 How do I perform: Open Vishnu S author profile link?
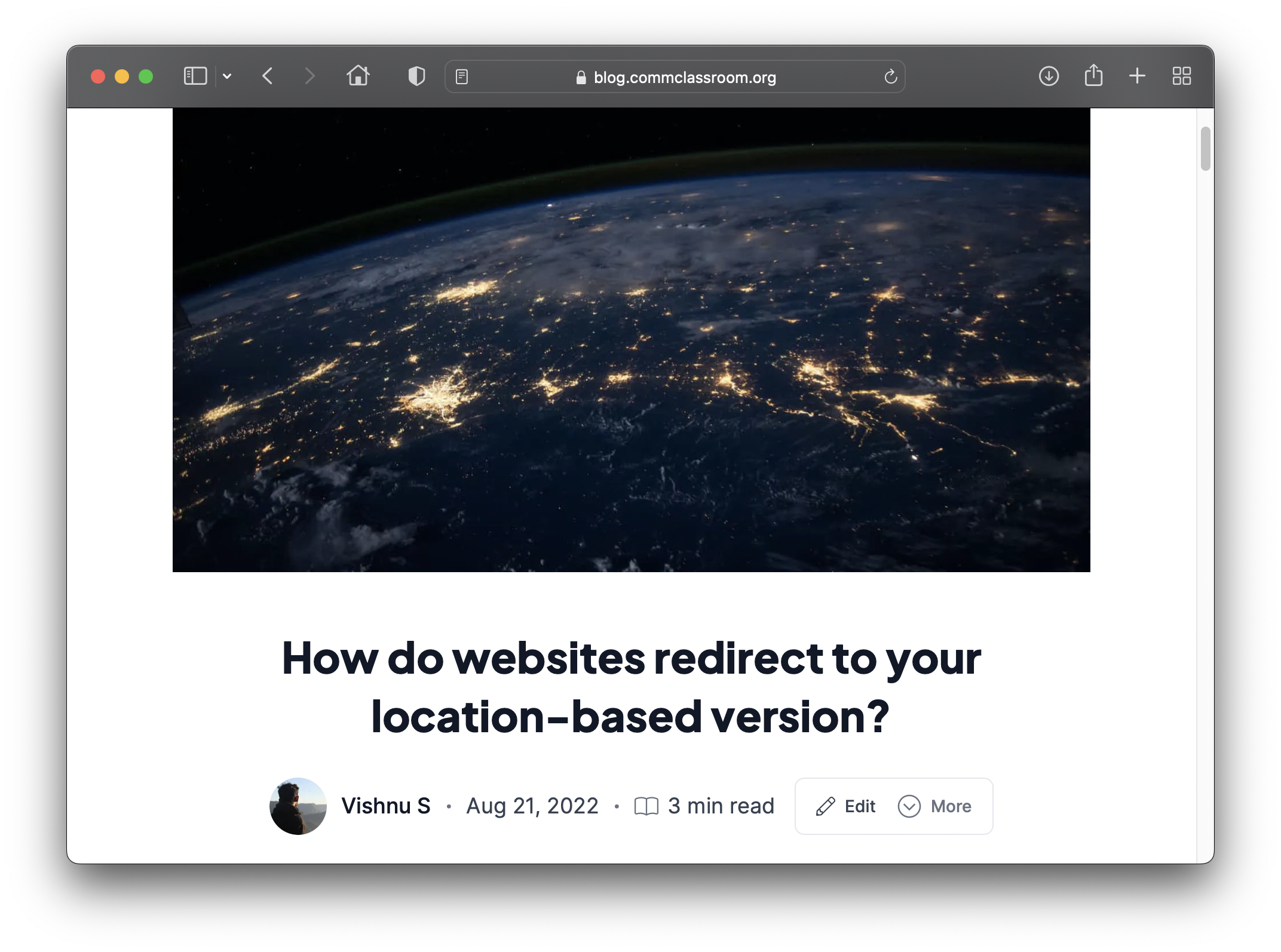click(x=385, y=806)
